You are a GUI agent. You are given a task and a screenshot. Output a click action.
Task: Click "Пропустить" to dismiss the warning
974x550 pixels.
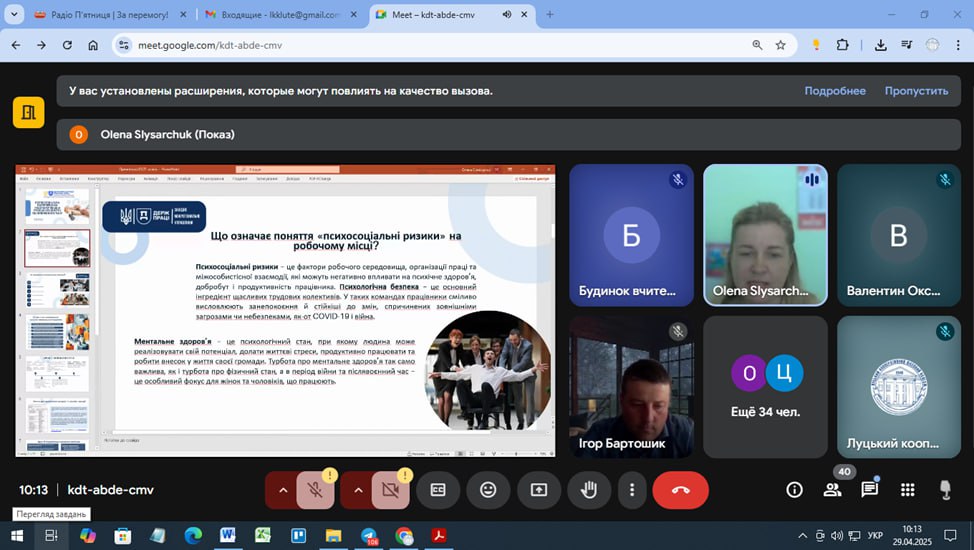click(x=916, y=91)
